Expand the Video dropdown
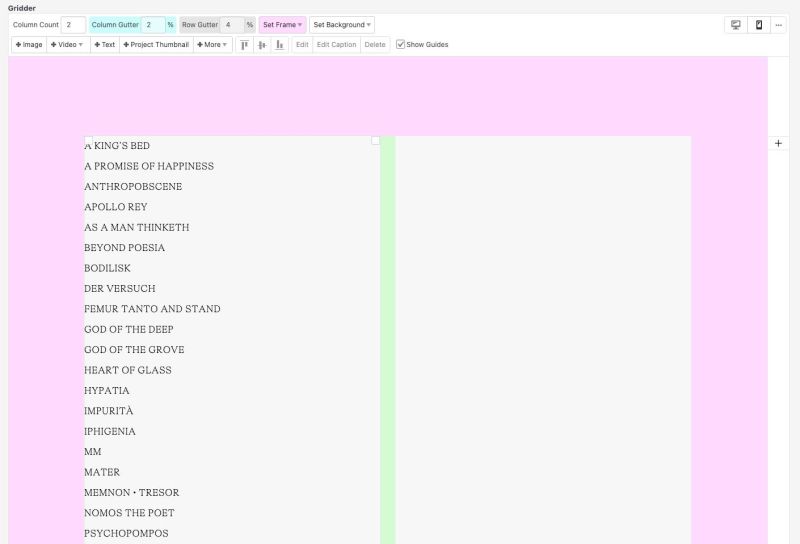The image size is (800, 544). coord(68,45)
